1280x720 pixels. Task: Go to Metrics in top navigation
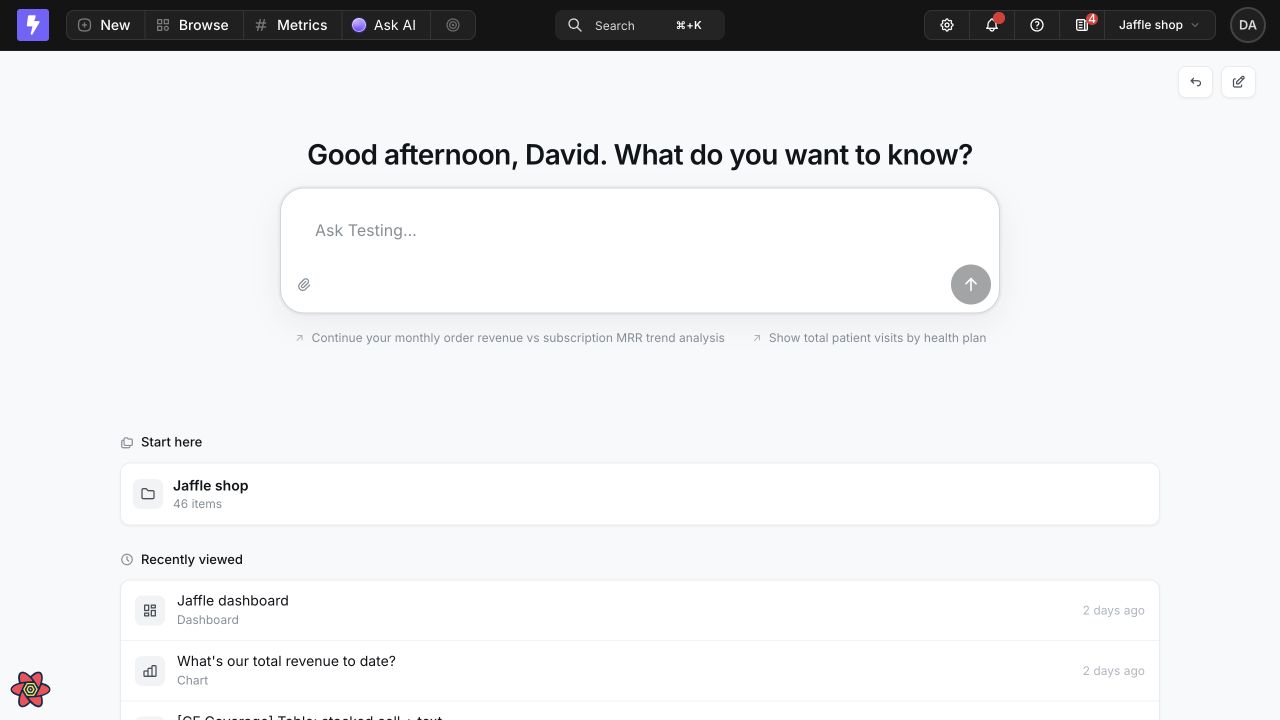(x=291, y=25)
